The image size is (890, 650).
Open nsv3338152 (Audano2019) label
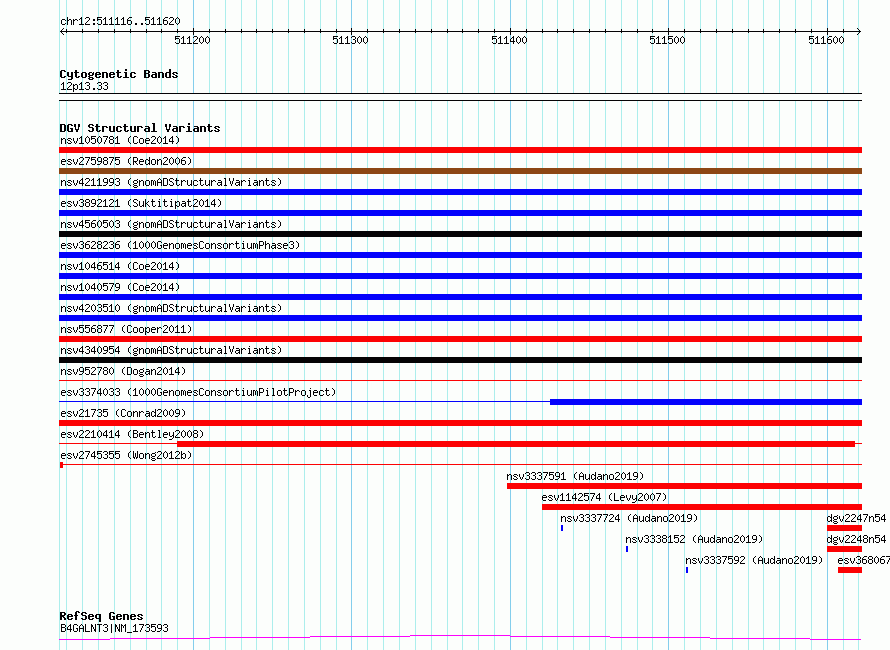tap(694, 539)
